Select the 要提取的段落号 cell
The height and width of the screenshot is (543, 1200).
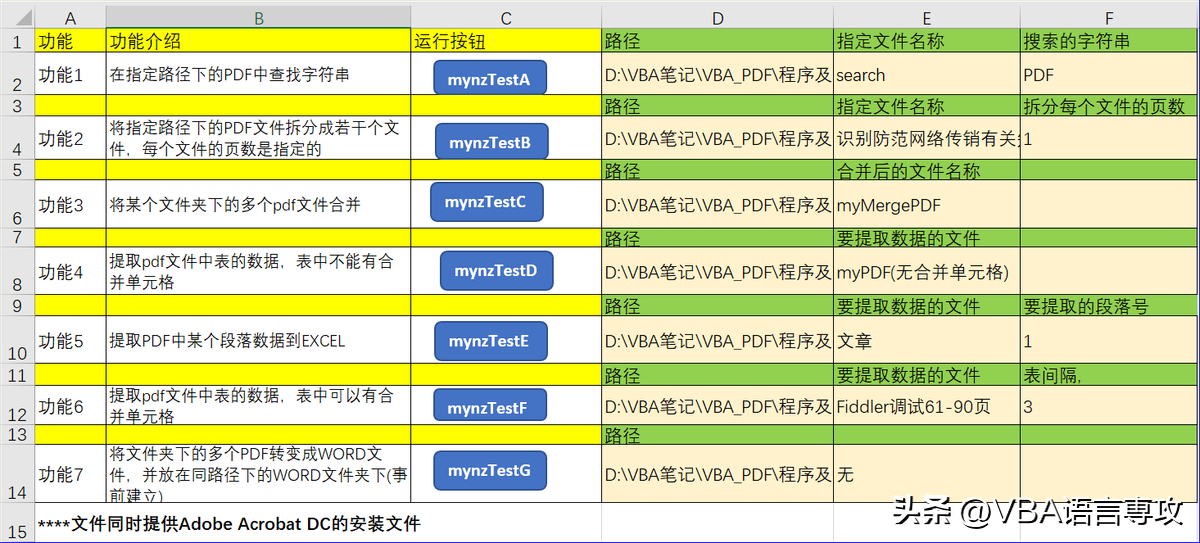1109,305
